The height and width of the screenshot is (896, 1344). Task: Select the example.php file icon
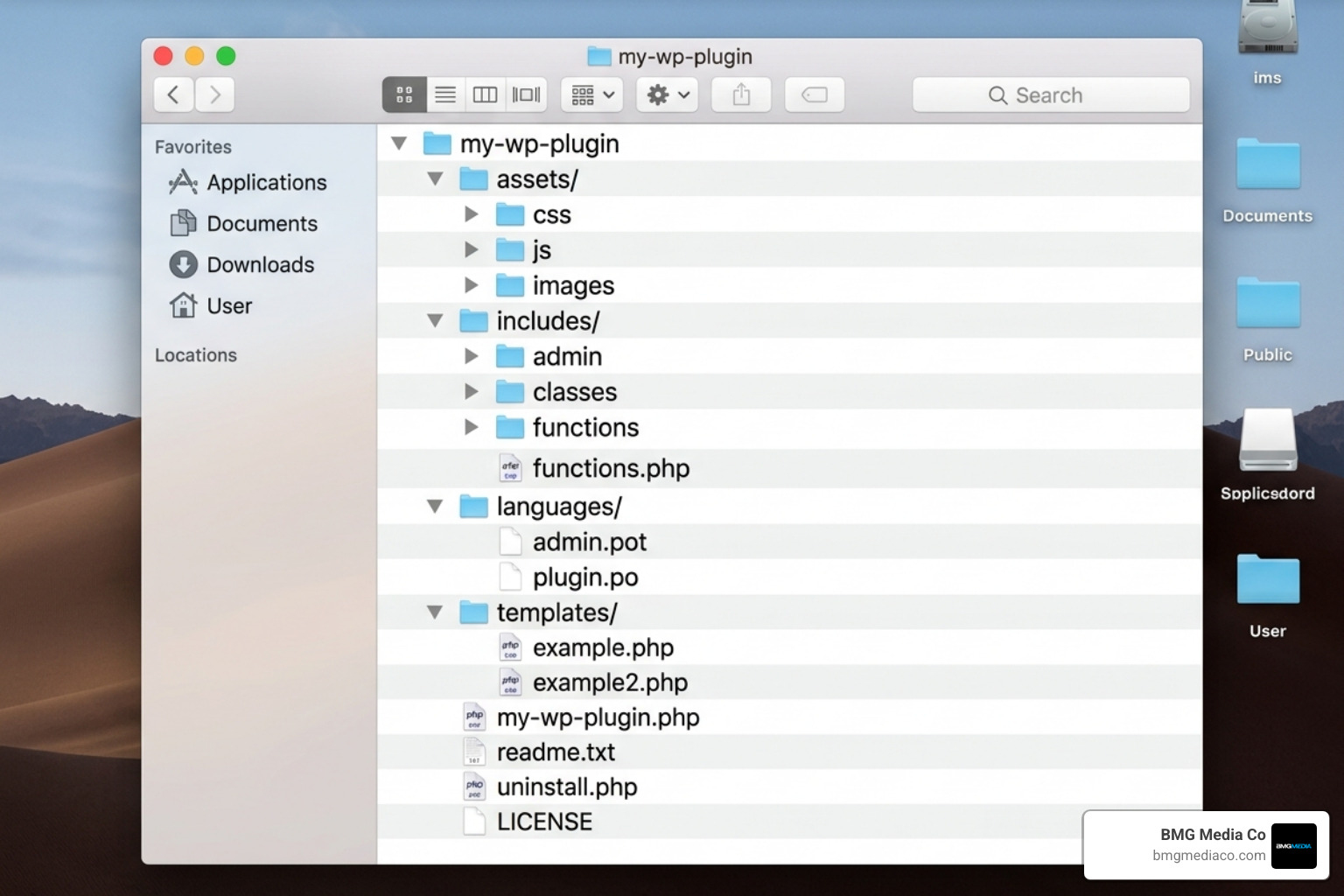(x=510, y=647)
